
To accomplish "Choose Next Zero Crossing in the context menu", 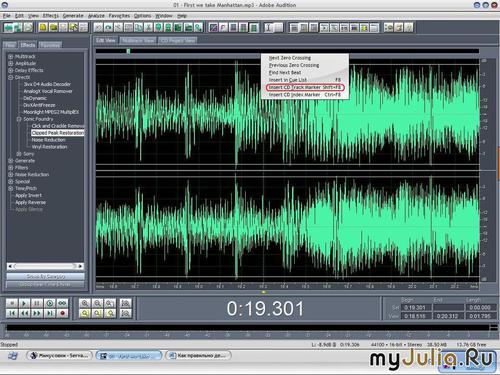I will point(305,58).
